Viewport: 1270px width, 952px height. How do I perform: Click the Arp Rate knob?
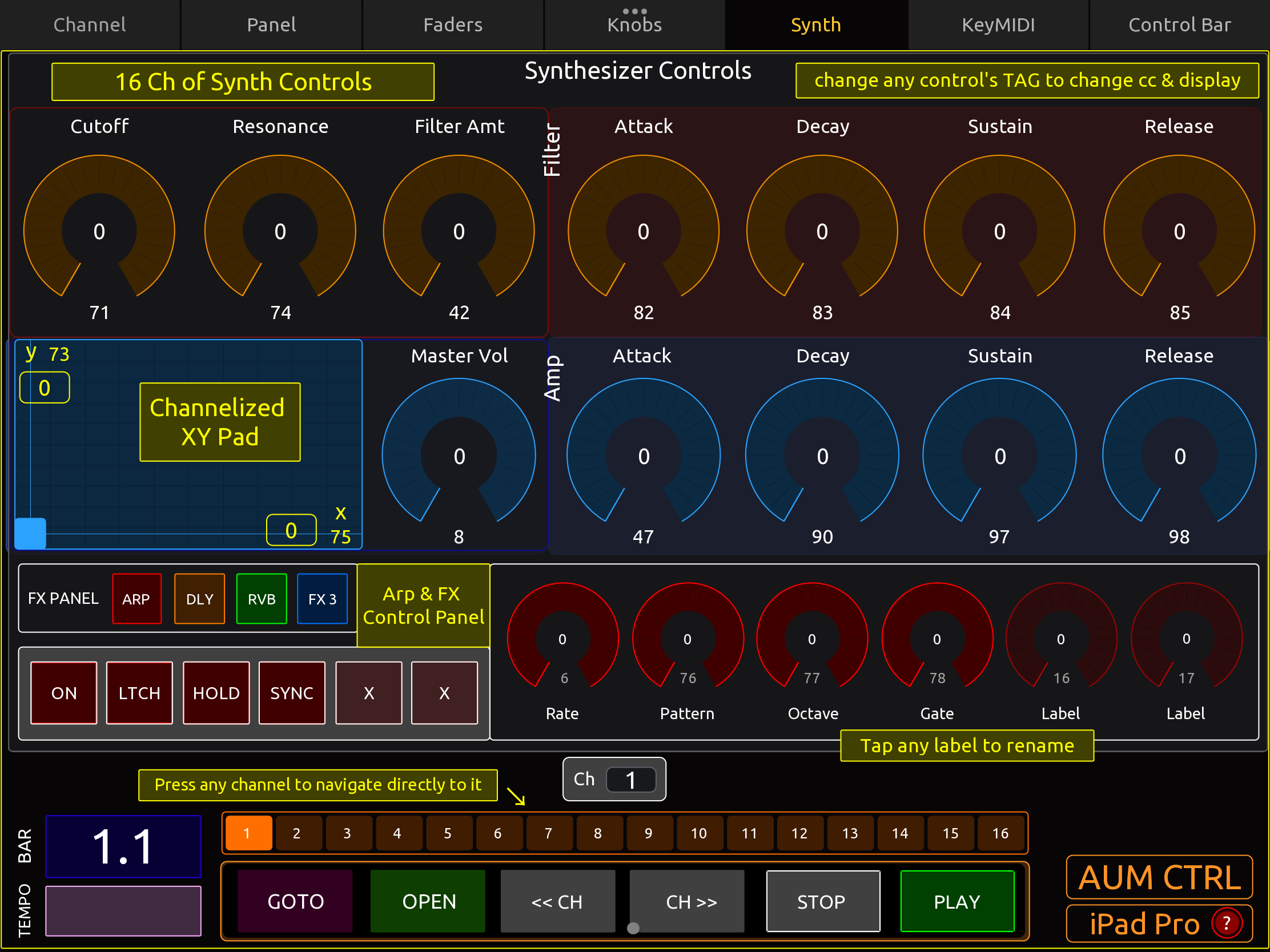[x=562, y=638]
